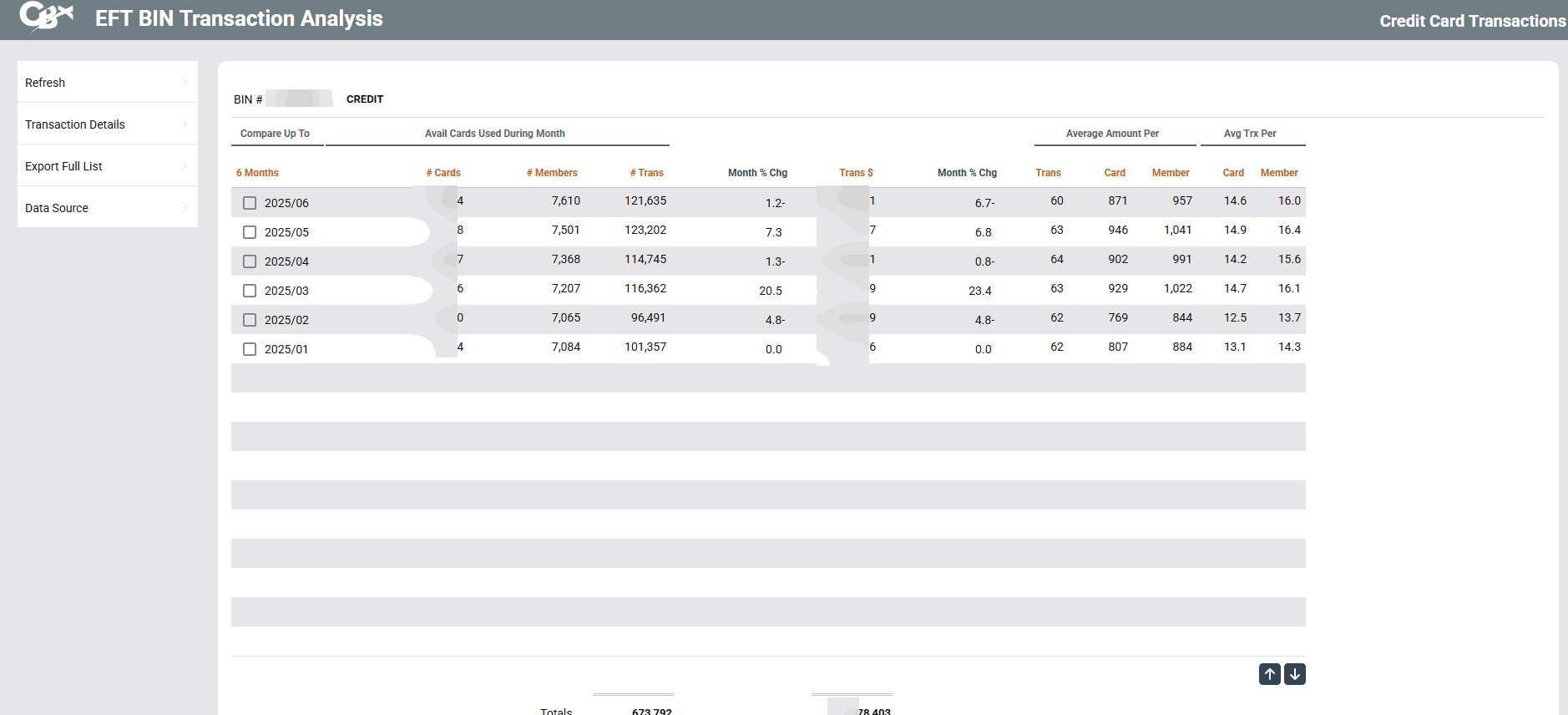Click the chevron beside Export Full List

(185, 165)
